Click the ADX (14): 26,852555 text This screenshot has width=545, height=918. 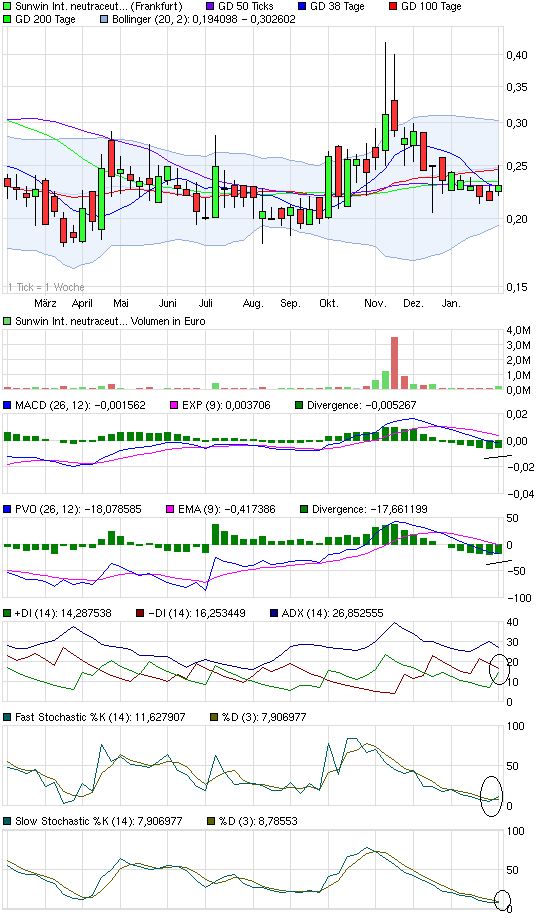point(333,614)
